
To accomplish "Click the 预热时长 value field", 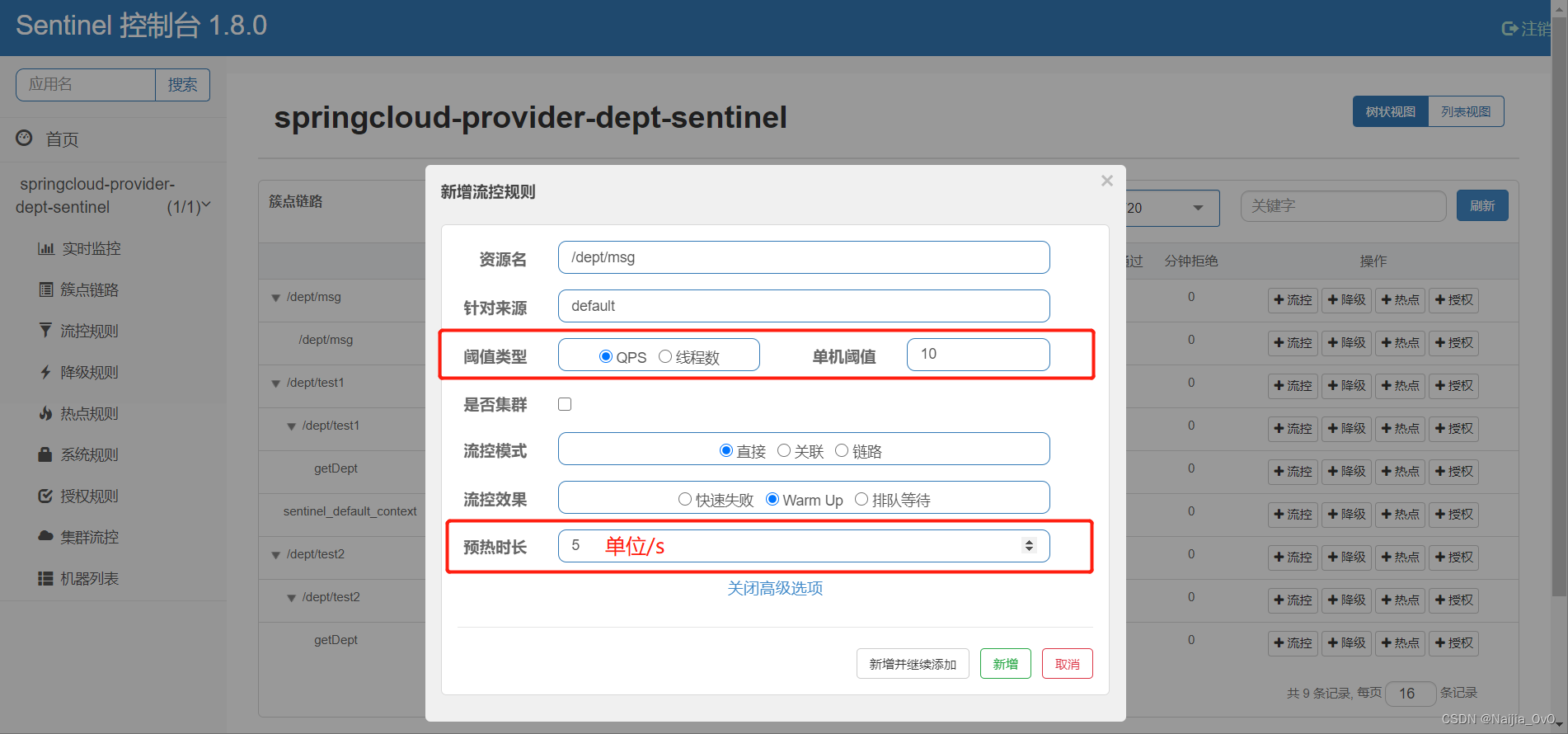I will click(804, 546).
